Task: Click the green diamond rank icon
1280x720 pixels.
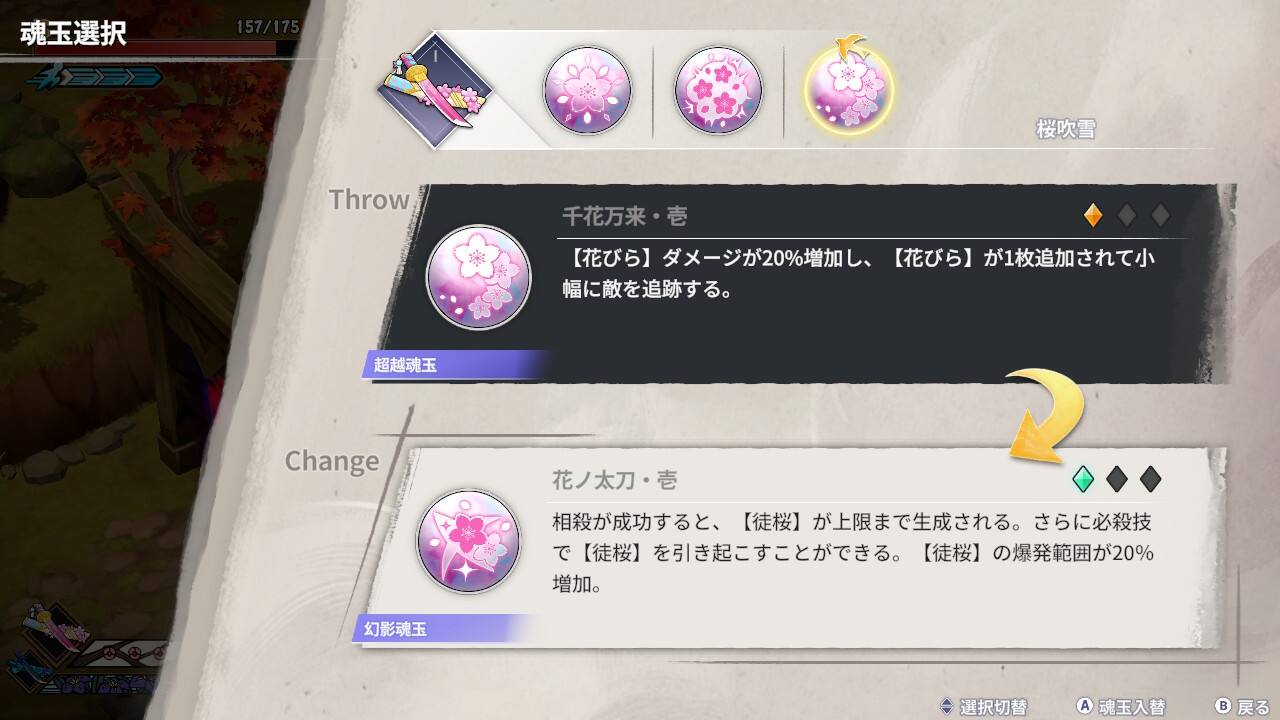Action: tap(1082, 479)
